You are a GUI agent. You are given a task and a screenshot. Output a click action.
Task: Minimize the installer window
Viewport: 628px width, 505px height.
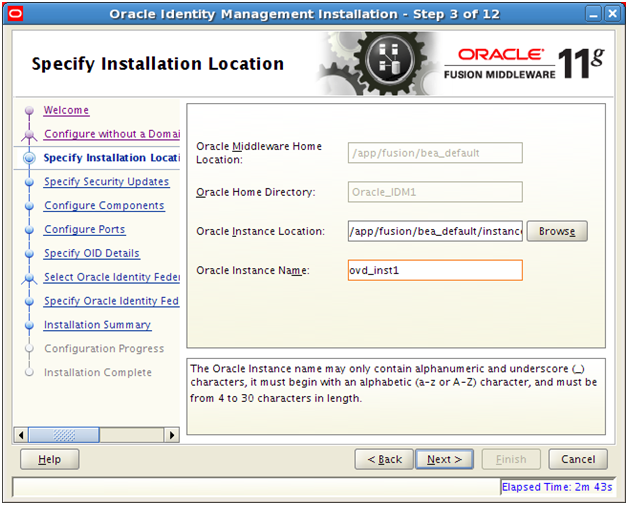[594, 14]
